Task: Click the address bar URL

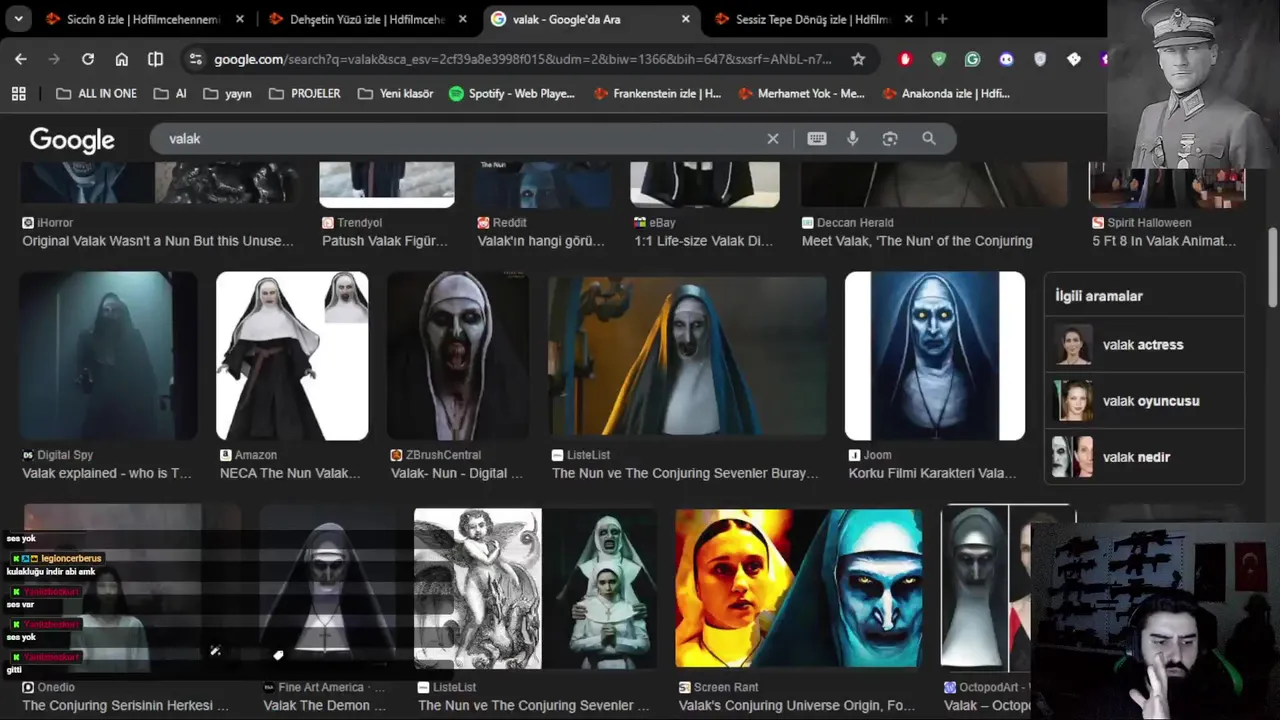Action: click(523, 59)
